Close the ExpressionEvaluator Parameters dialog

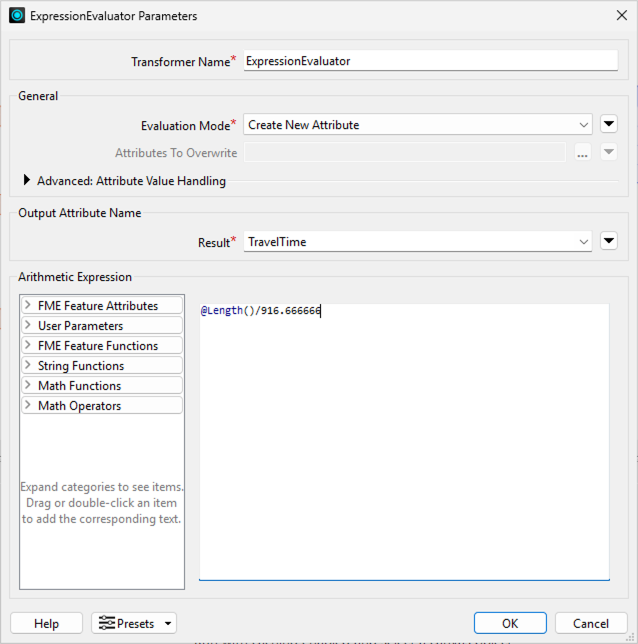click(x=622, y=16)
